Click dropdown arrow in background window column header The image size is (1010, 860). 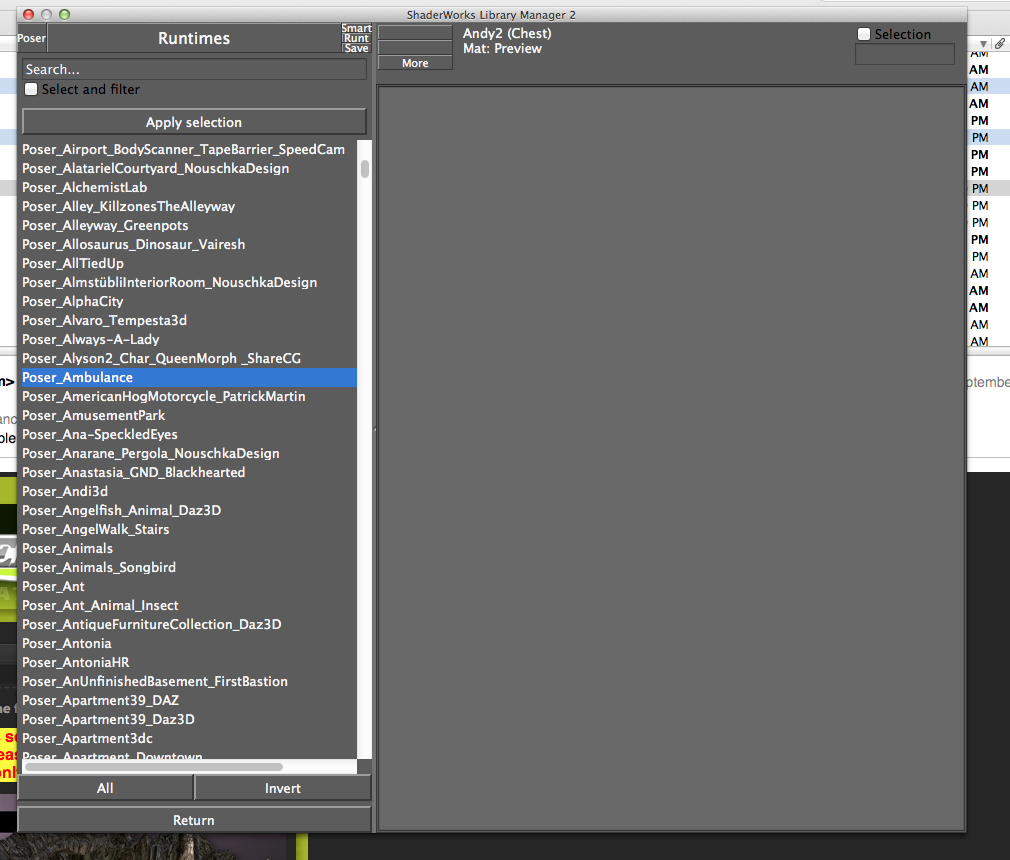(983, 44)
